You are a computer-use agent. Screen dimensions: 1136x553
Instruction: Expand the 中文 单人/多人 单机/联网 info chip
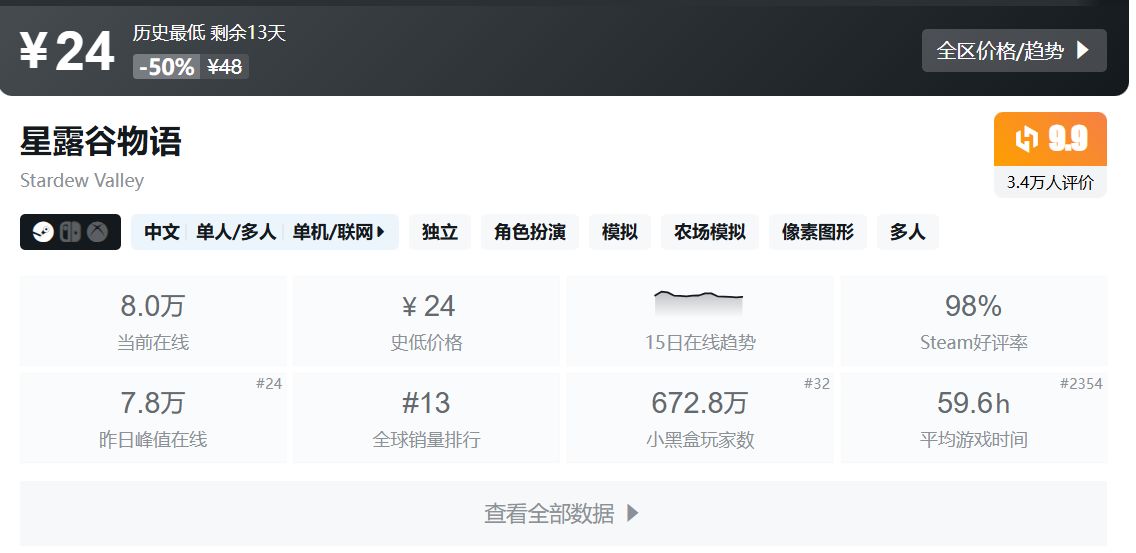[x=265, y=232]
